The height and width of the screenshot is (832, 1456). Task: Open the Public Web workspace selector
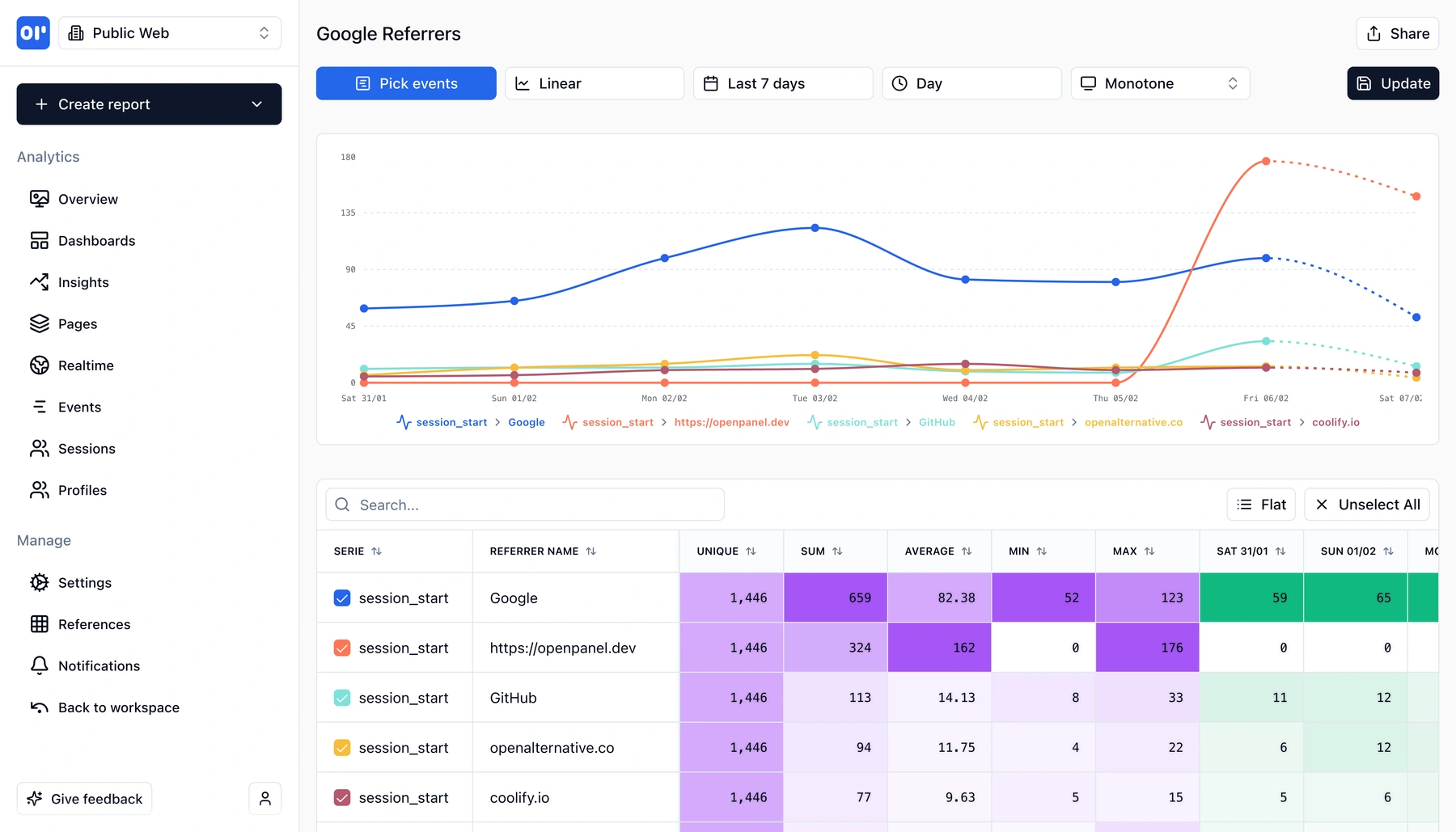click(169, 32)
